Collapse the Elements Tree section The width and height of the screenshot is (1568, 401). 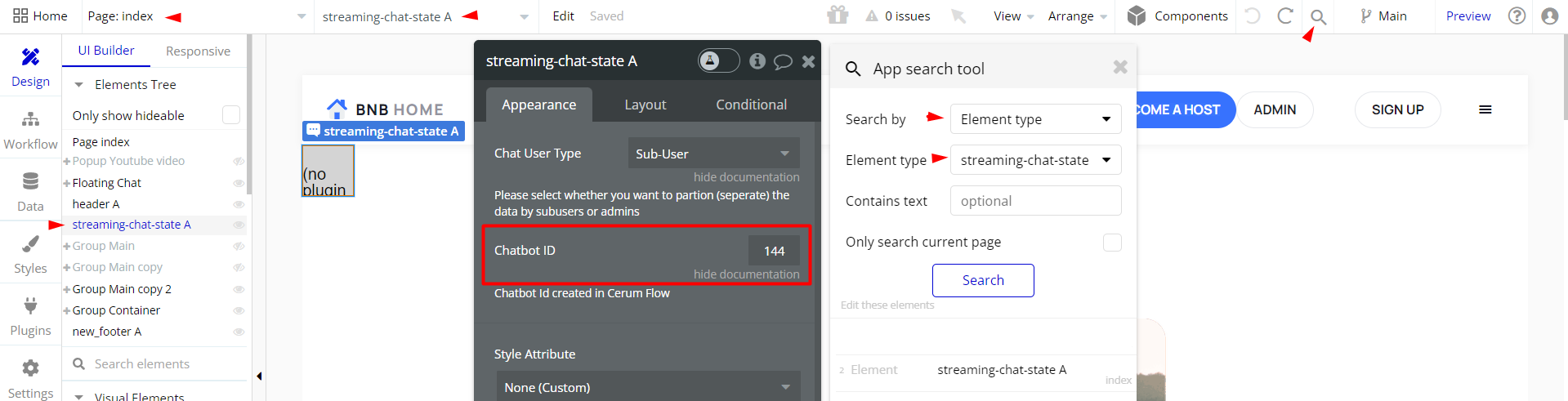click(79, 85)
